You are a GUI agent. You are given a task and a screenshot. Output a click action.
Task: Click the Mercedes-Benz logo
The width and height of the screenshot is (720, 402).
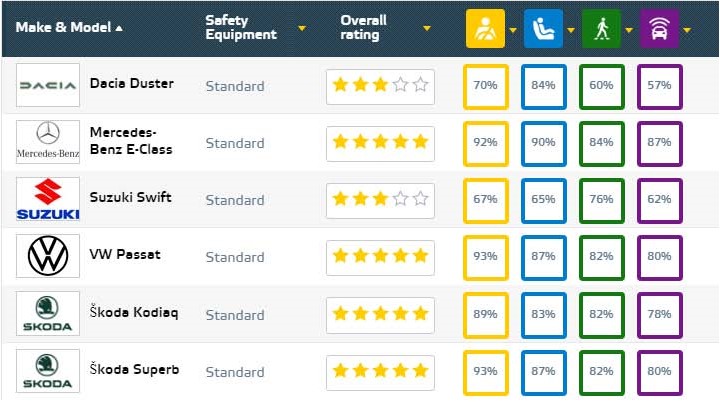click(47, 142)
